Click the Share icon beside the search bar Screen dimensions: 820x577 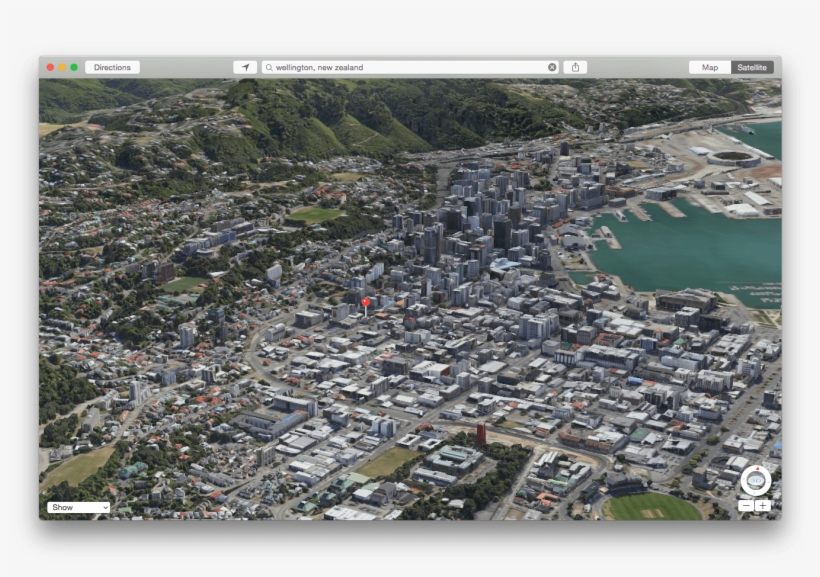[x=577, y=67]
